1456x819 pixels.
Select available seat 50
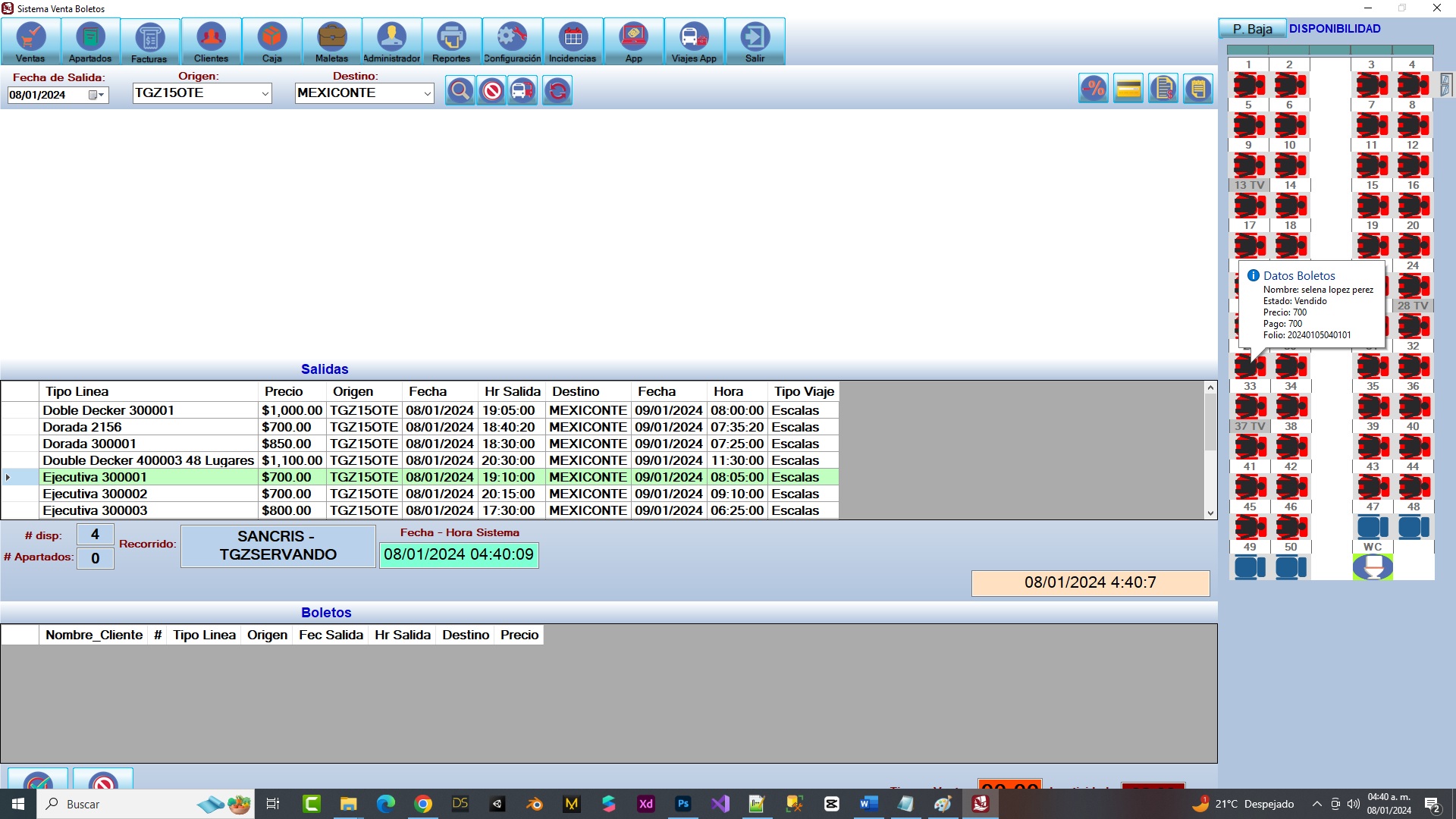[1291, 567]
